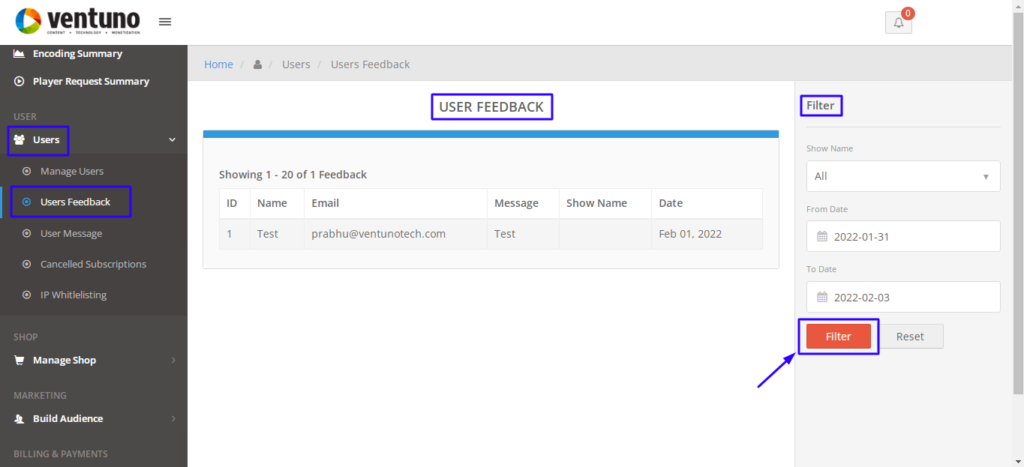
Task: Click the Ventuno logo
Action: pyautogui.click(x=77, y=22)
